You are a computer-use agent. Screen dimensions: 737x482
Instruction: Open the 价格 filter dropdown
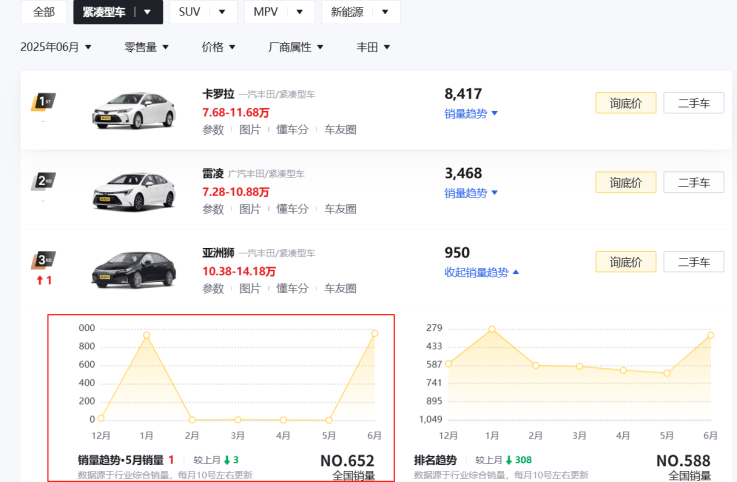coord(219,47)
